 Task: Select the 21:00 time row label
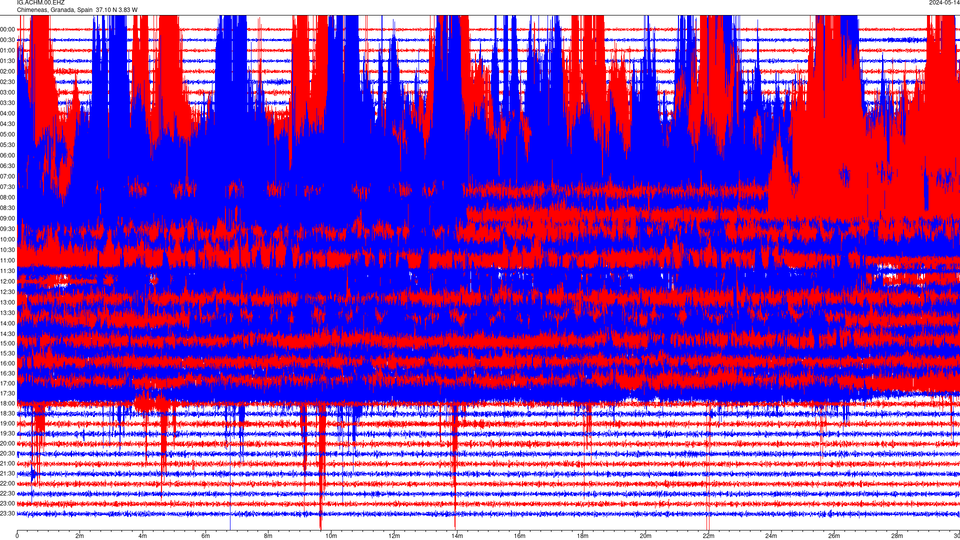[7, 463]
